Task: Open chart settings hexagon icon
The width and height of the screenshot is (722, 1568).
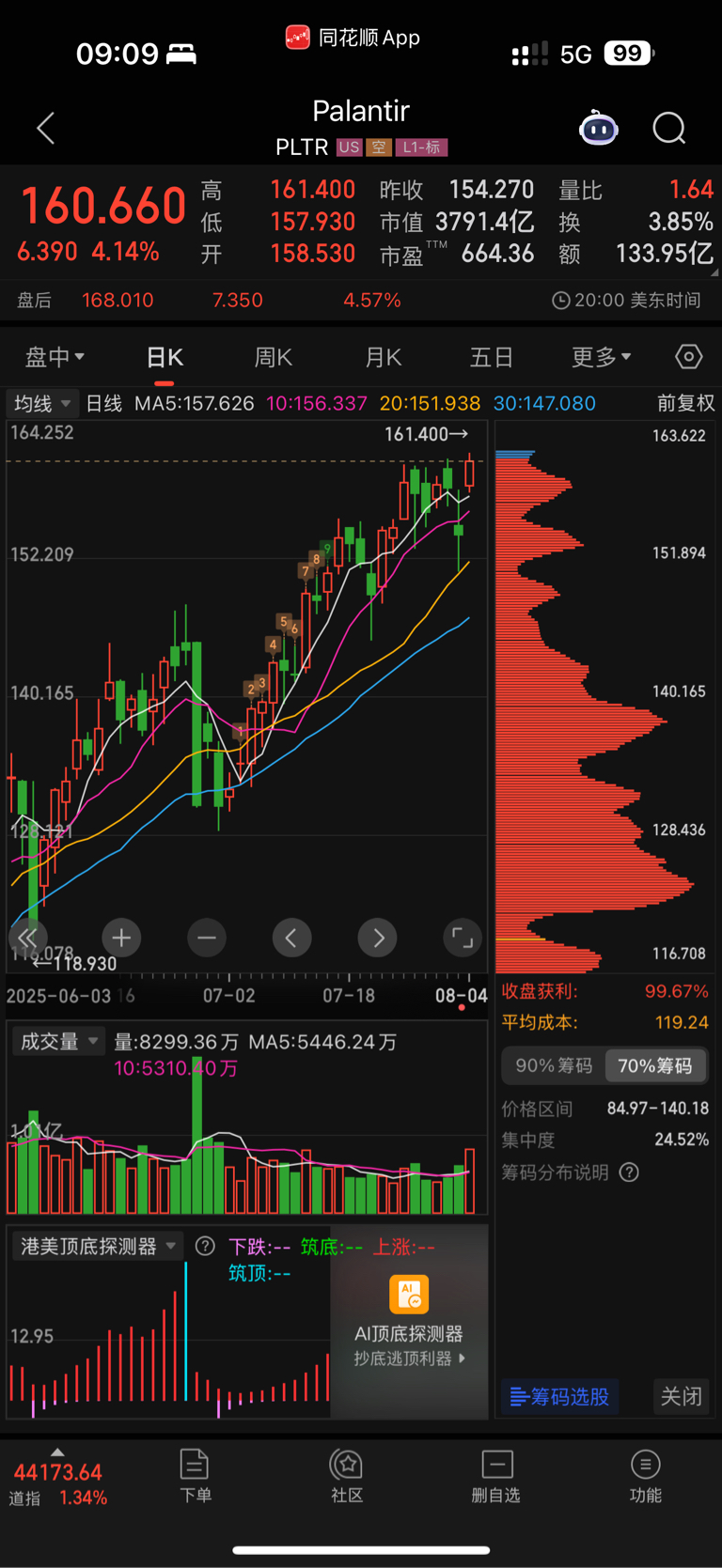Action: click(x=689, y=357)
